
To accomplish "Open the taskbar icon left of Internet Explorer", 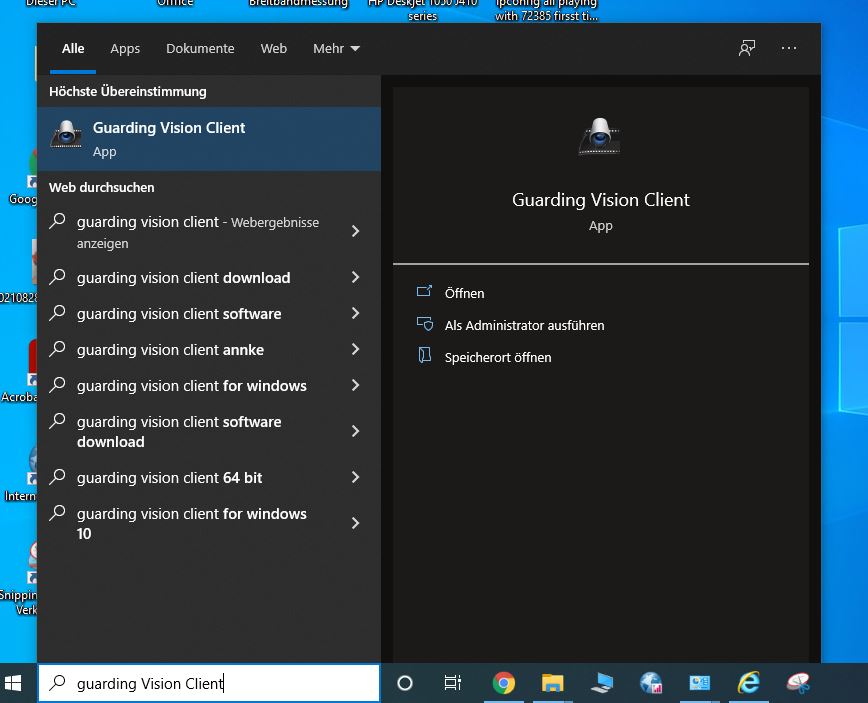I will pyautogui.click(x=699, y=683).
